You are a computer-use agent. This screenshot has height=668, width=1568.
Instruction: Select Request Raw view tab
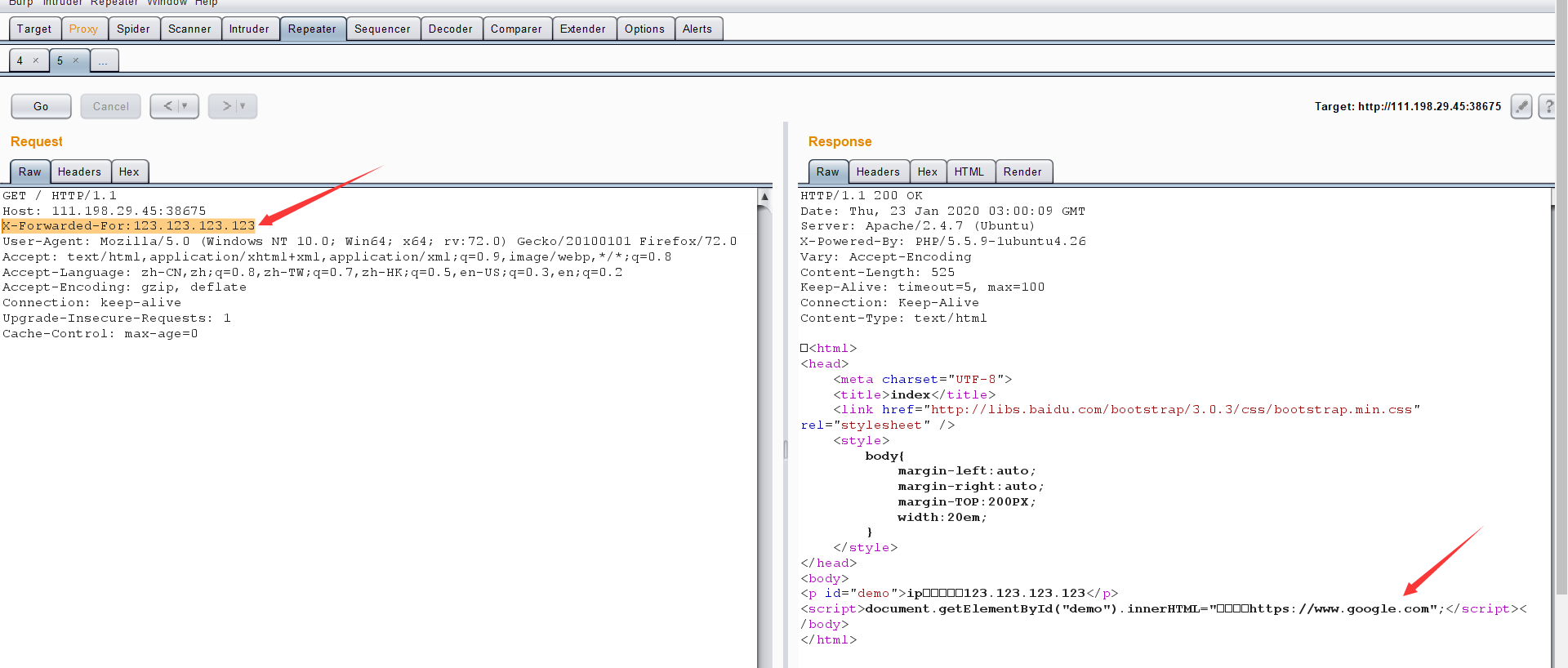pos(30,171)
